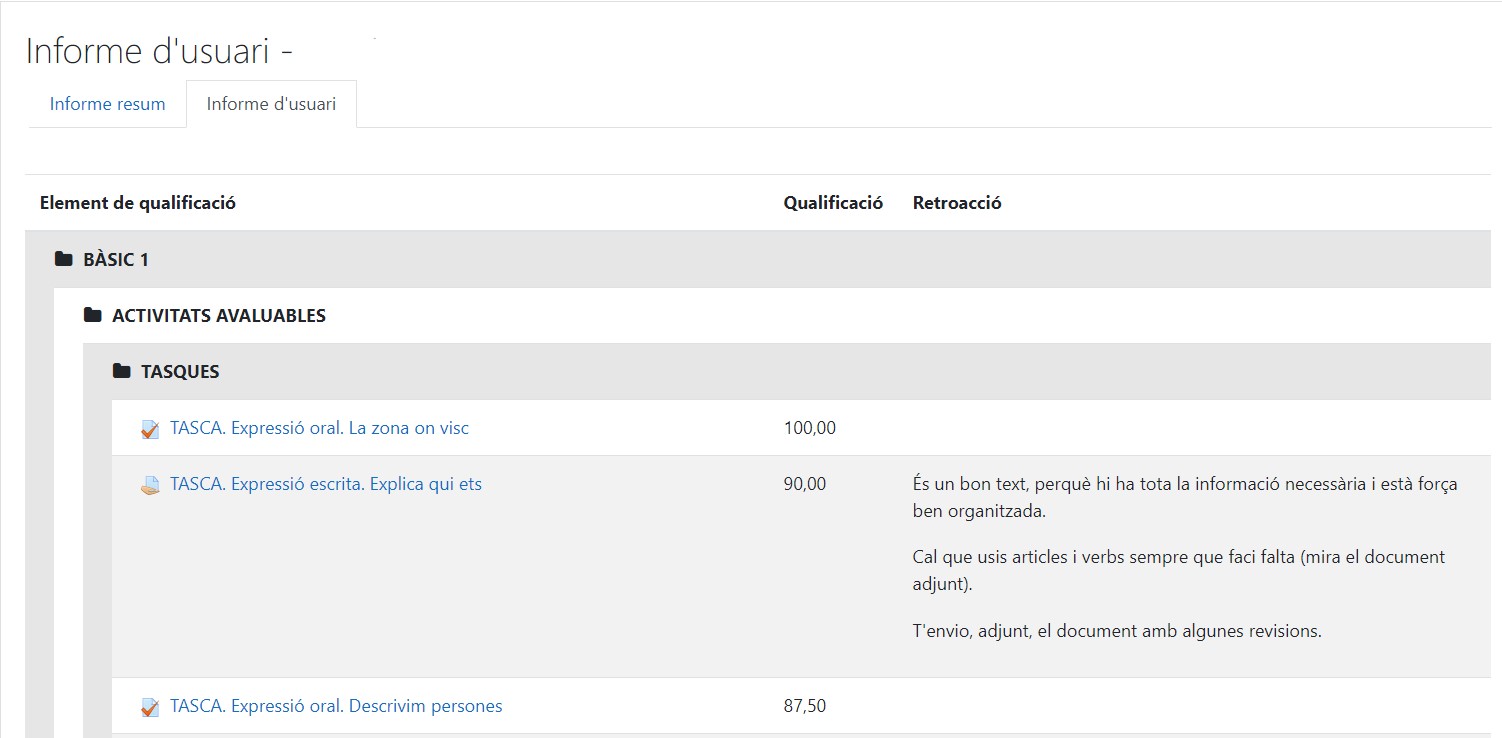Click the BÀSIC 1 category label
The image size is (1502, 738).
click(116, 260)
